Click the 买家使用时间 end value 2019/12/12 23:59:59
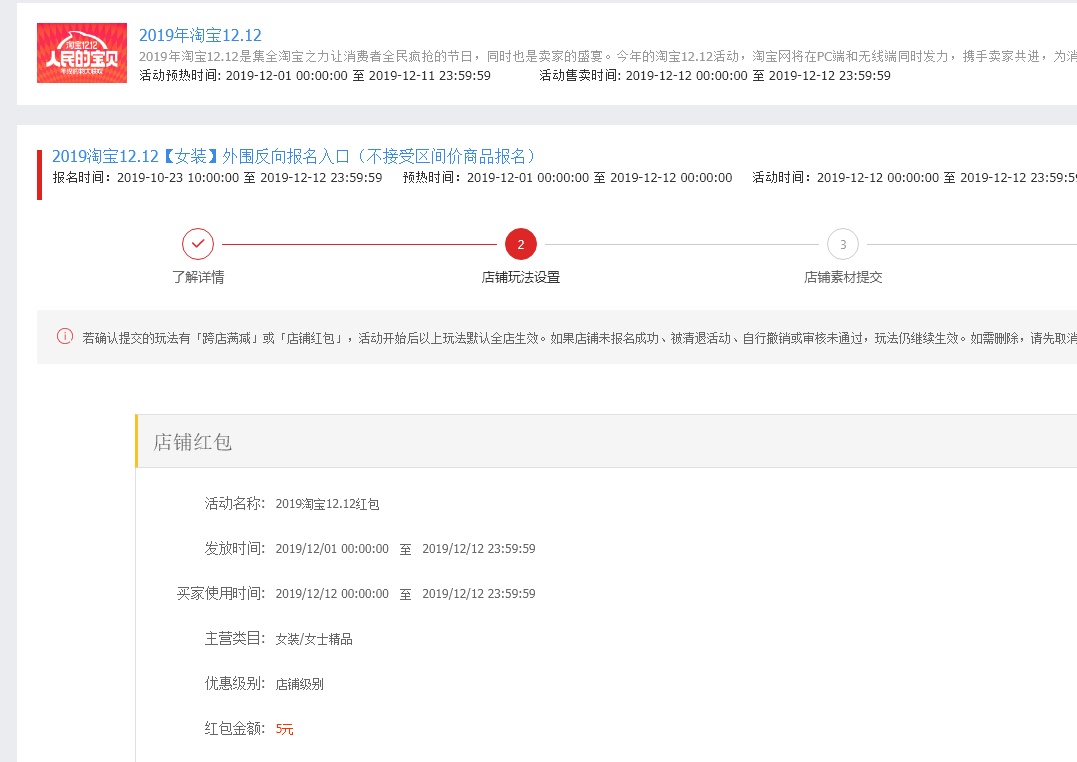 [479, 594]
